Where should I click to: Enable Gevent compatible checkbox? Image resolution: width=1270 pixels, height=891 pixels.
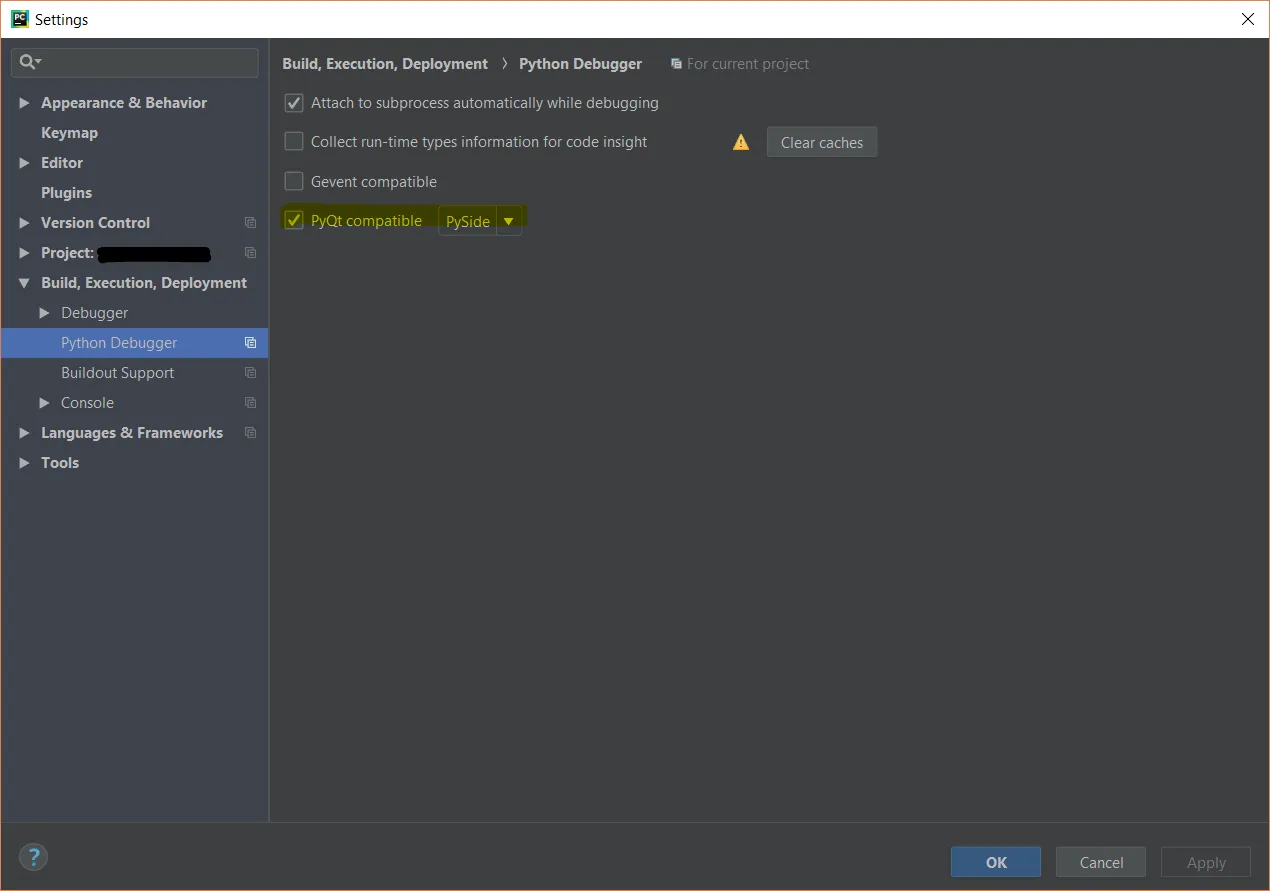294,181
